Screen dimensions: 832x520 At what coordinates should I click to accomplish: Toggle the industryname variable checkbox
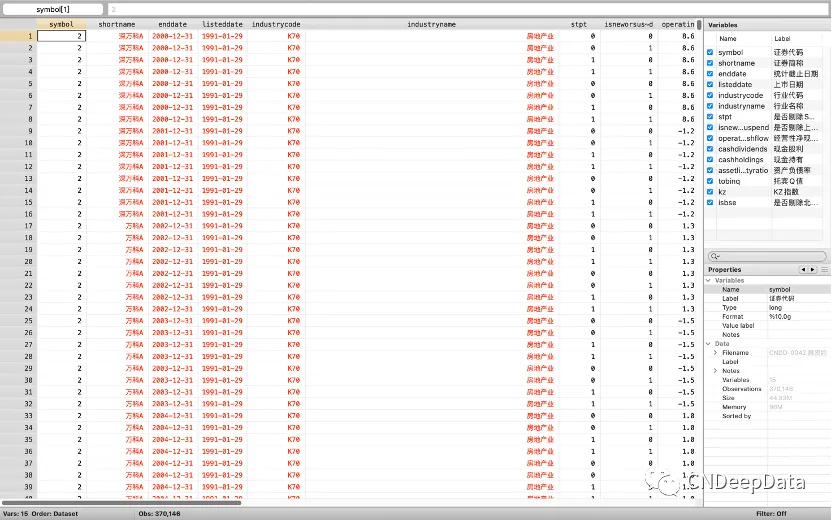710,106
